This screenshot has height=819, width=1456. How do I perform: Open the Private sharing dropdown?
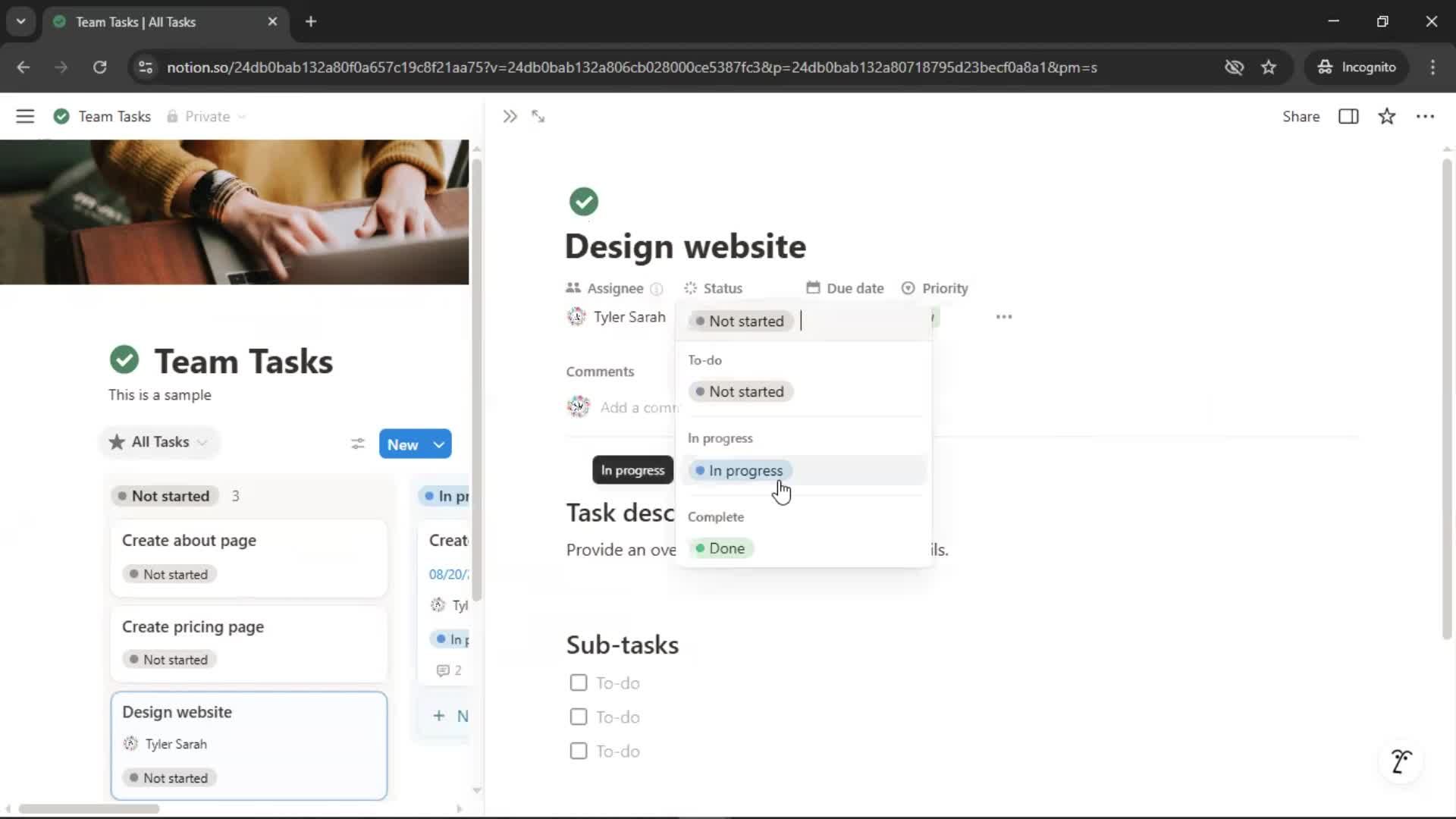pyautogui.click(x=206, y=116)
